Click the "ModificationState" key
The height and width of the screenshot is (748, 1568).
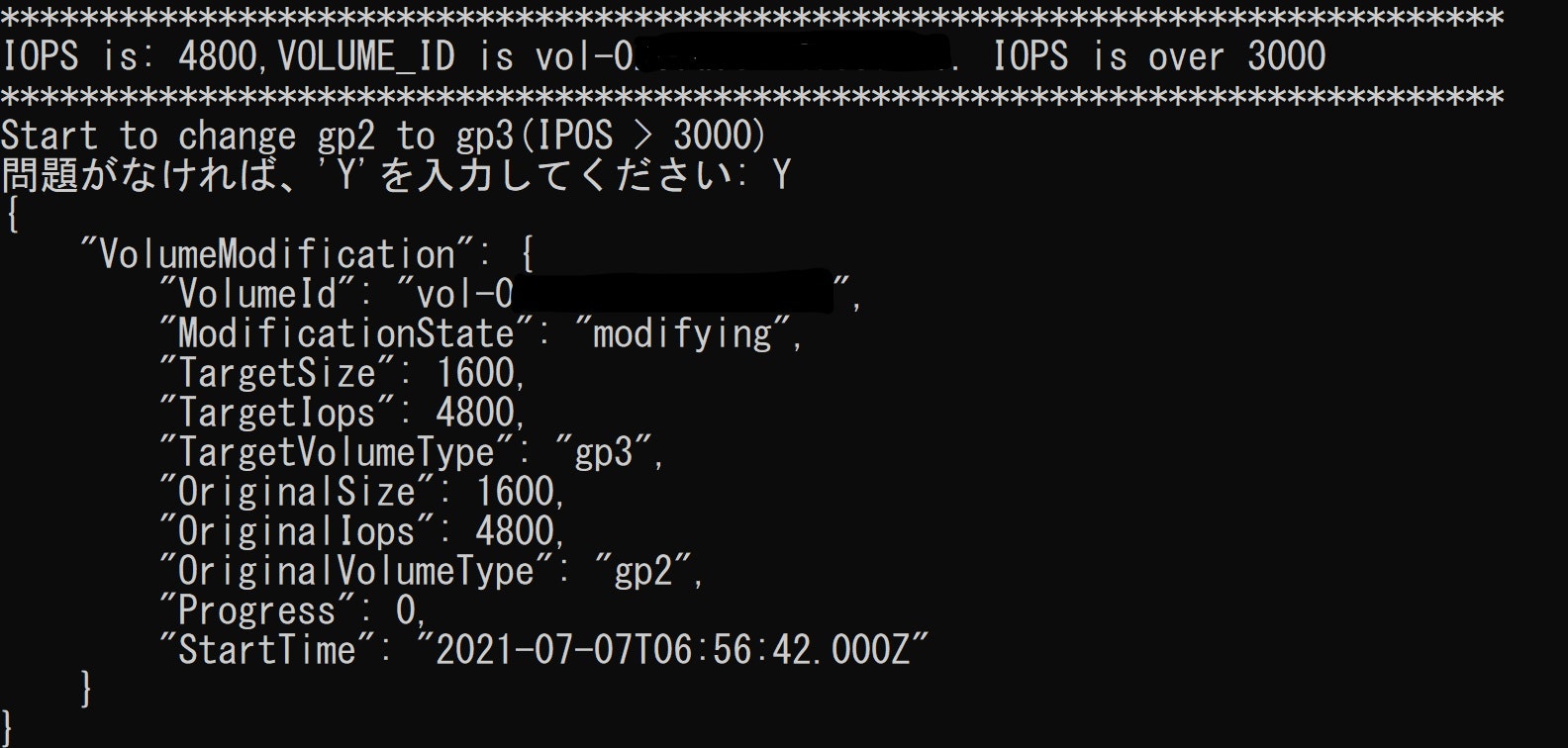[x=346, y=333]
